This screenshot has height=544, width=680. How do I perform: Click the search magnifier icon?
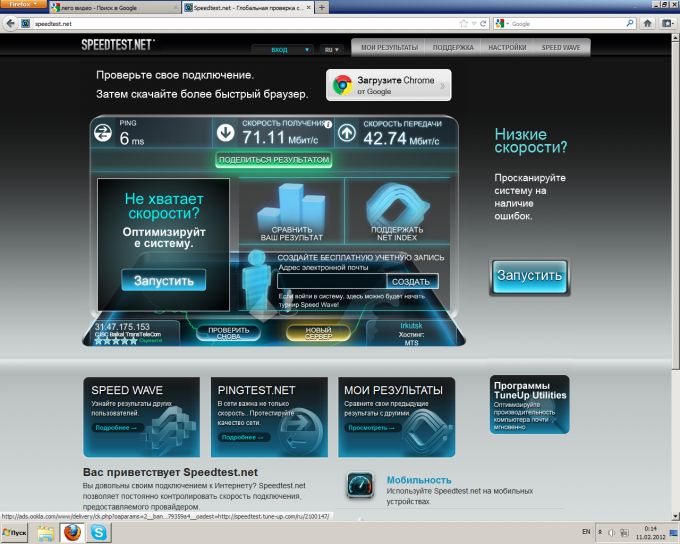630,23
